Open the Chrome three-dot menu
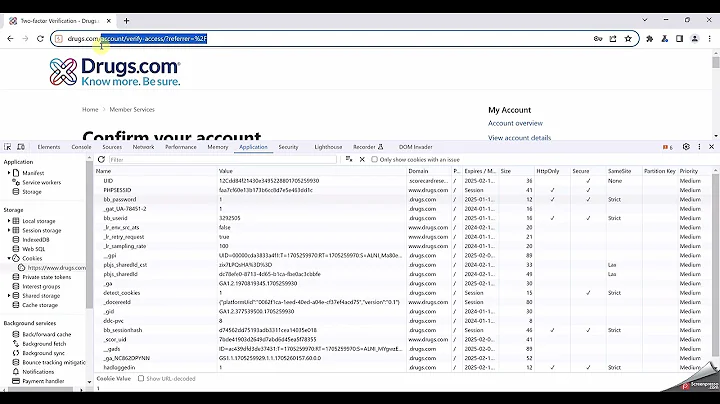The height and width of the screenshot is (404, 720). (x=709, y=39)
